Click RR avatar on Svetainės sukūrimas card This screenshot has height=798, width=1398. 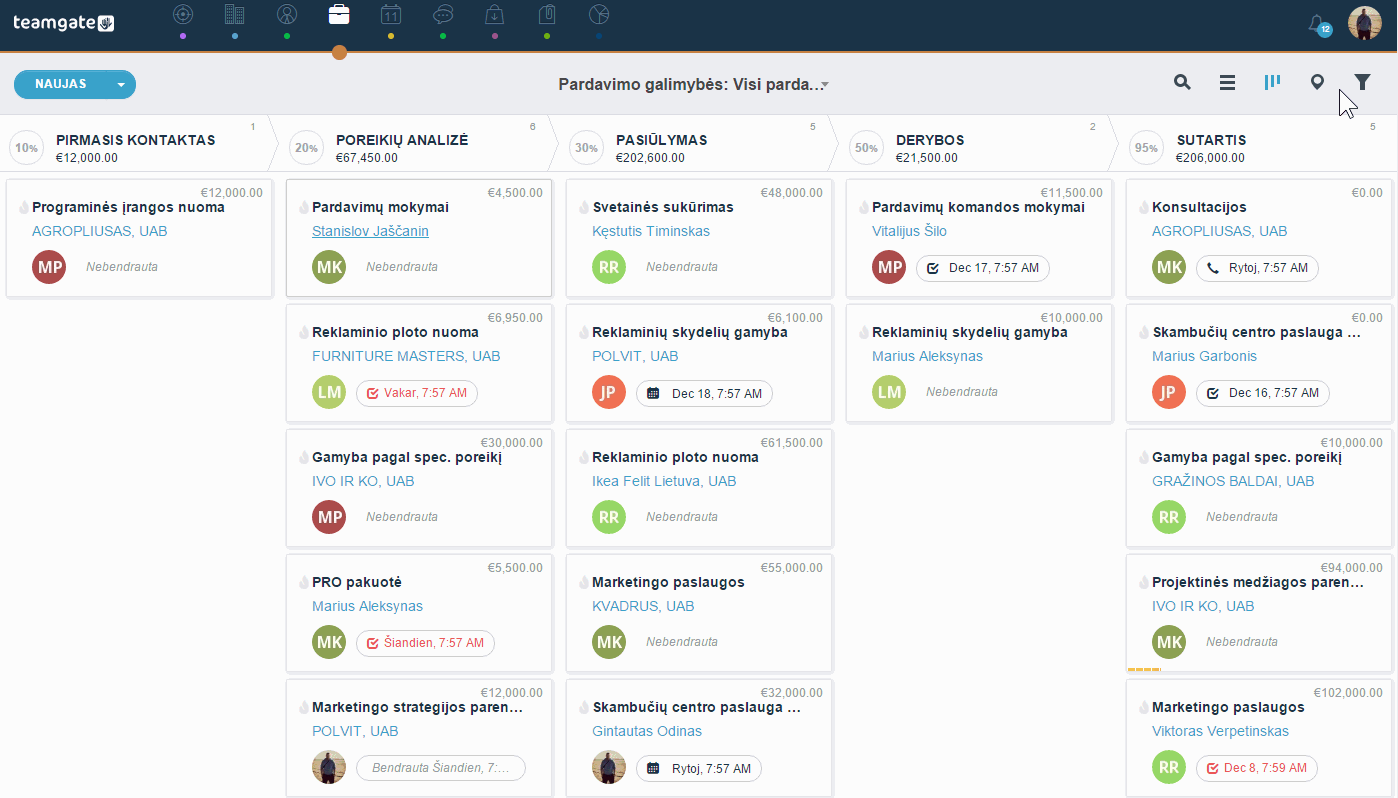pyautogui.click(x=609, y=267)
